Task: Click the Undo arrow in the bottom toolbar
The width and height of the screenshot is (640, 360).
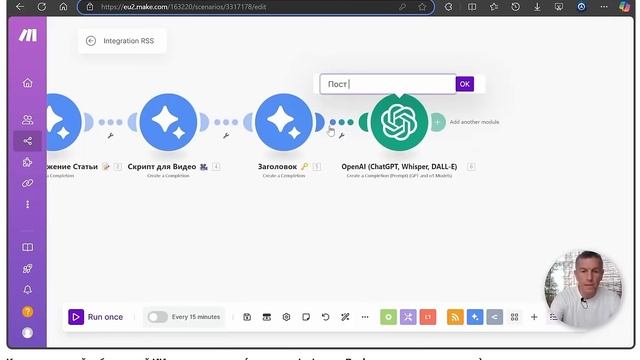Action: [x=325, y=317]
